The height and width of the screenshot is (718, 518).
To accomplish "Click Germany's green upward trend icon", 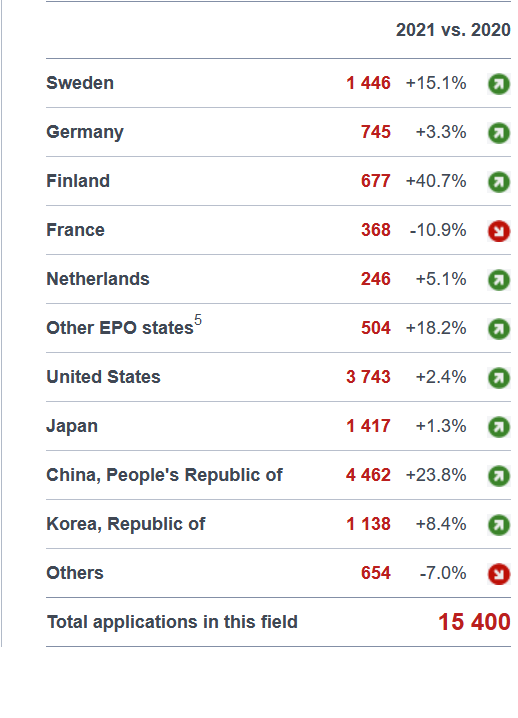I will coord(499,133).
